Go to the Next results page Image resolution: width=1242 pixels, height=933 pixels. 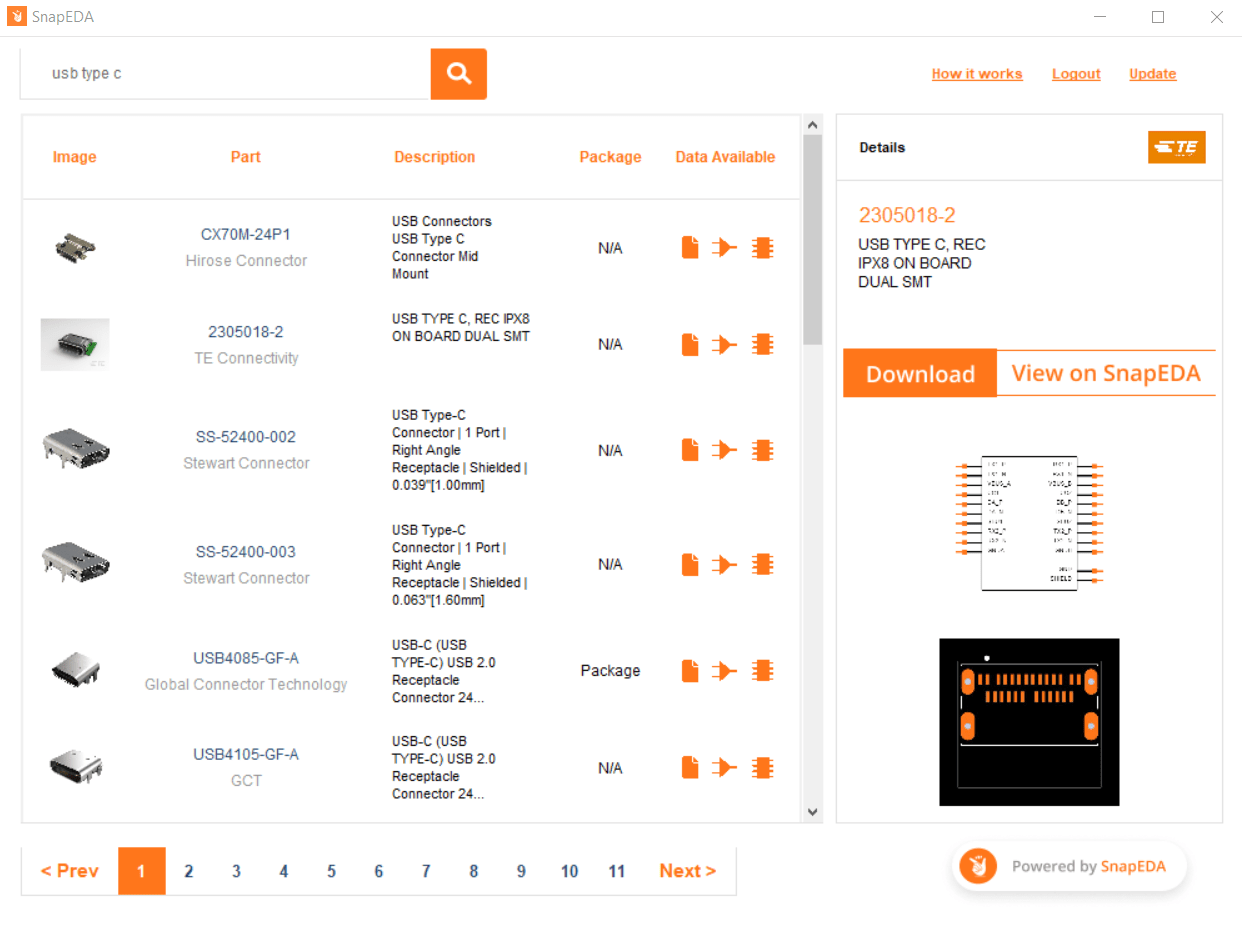(687, 870)
